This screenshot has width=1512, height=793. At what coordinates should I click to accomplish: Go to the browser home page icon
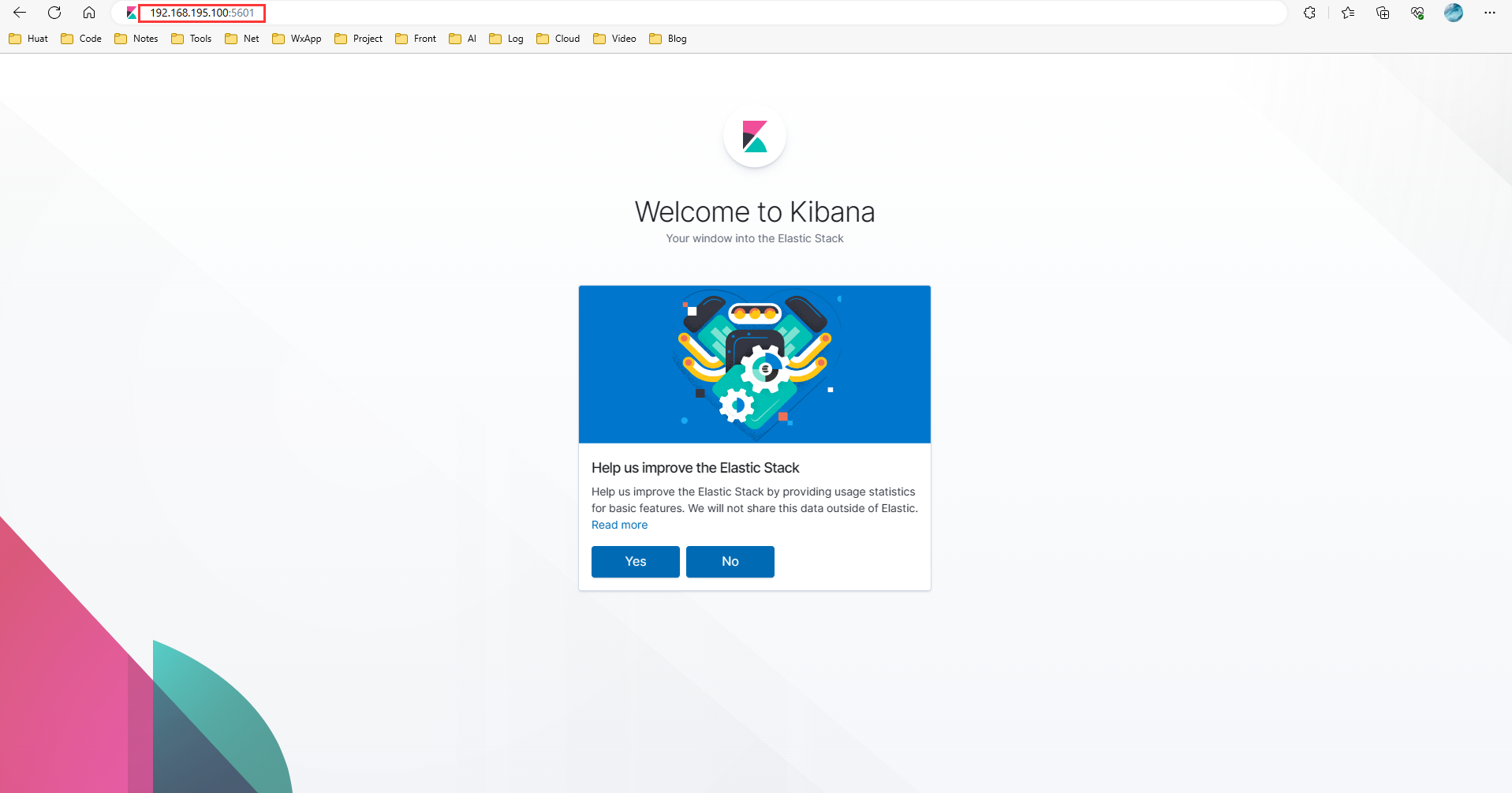(x=89, y=13)
